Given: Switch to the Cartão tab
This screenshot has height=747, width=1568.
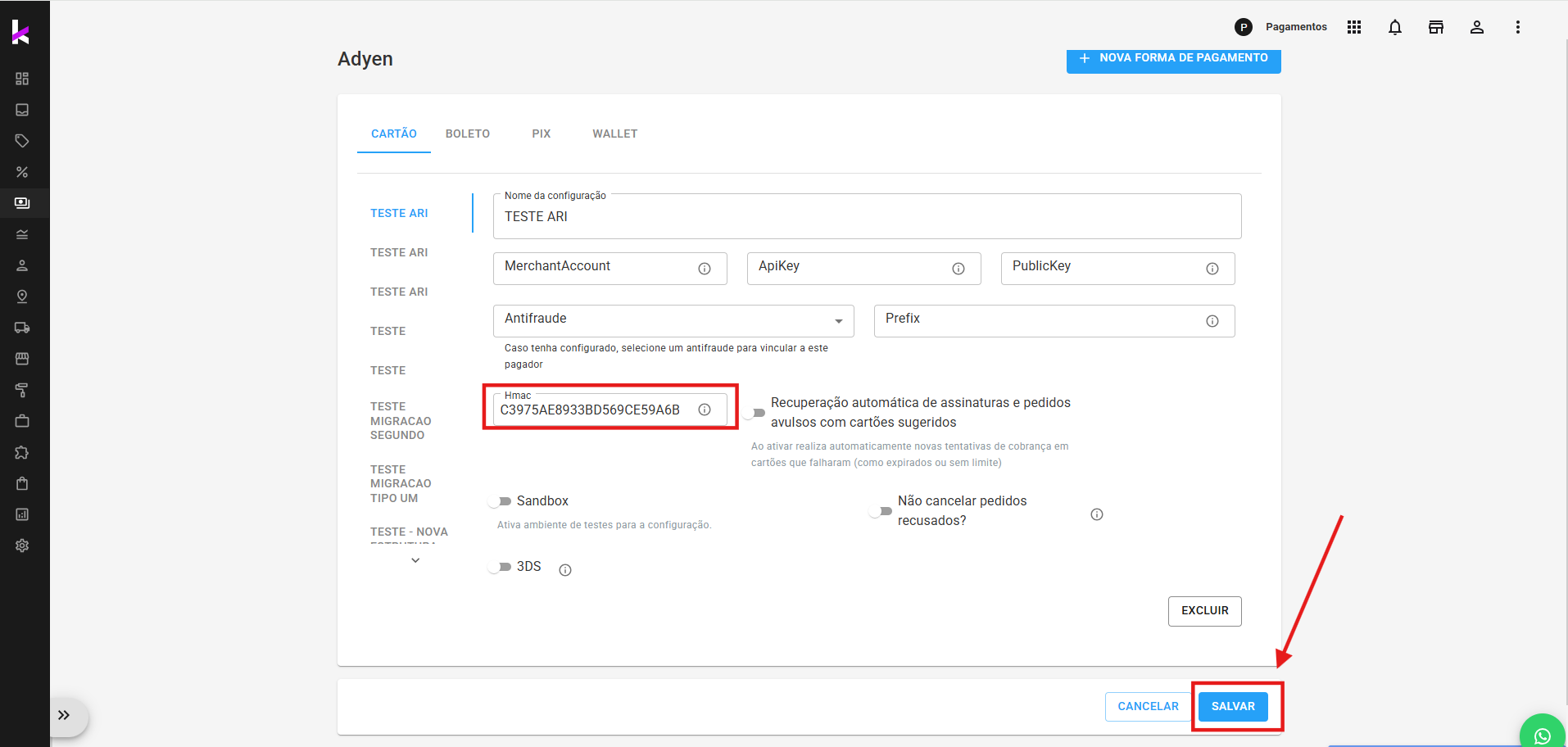Looking at the screenshot, I should [x=394, y=134].
